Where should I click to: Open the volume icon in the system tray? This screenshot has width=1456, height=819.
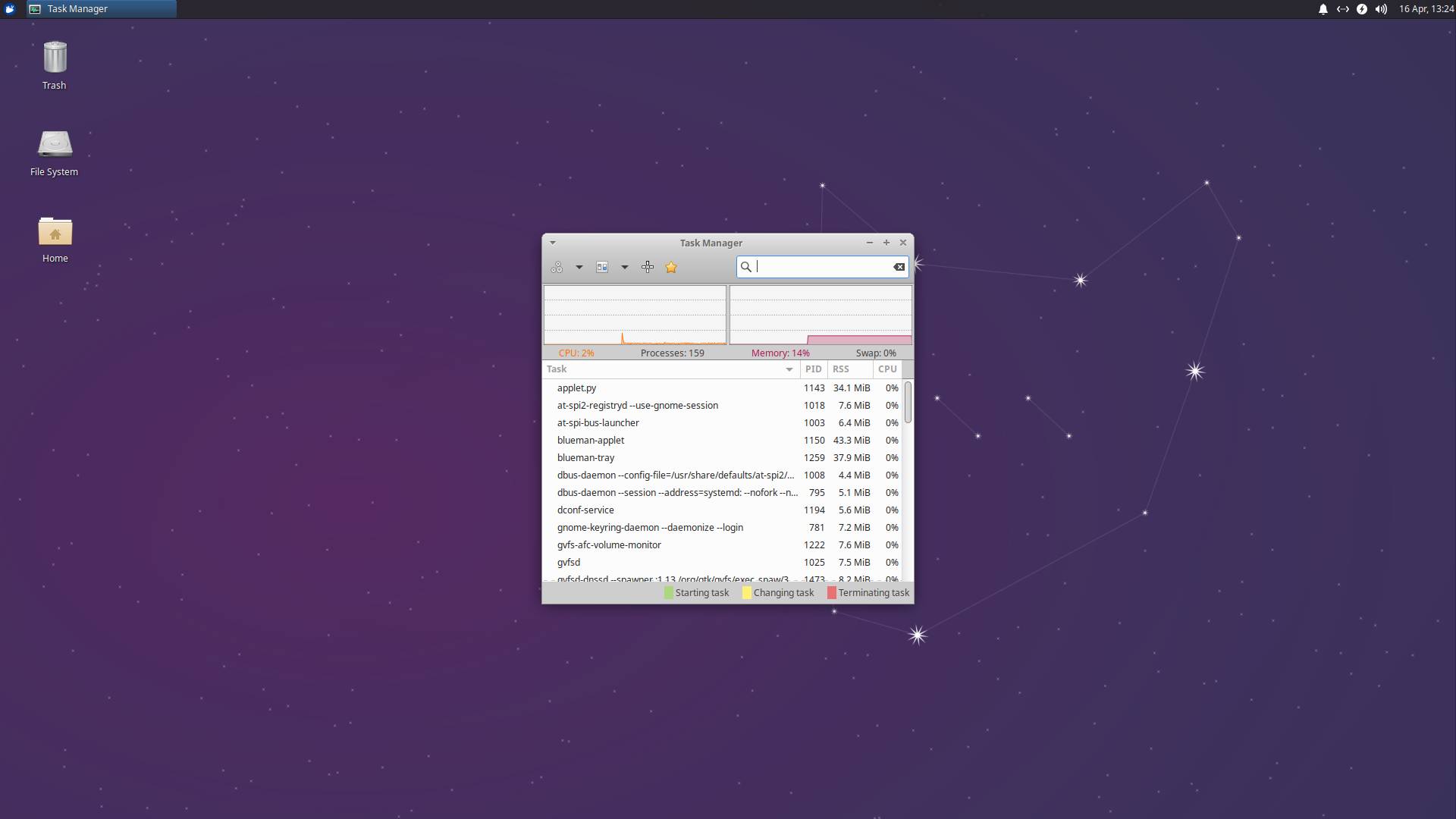pos(1382,9)
